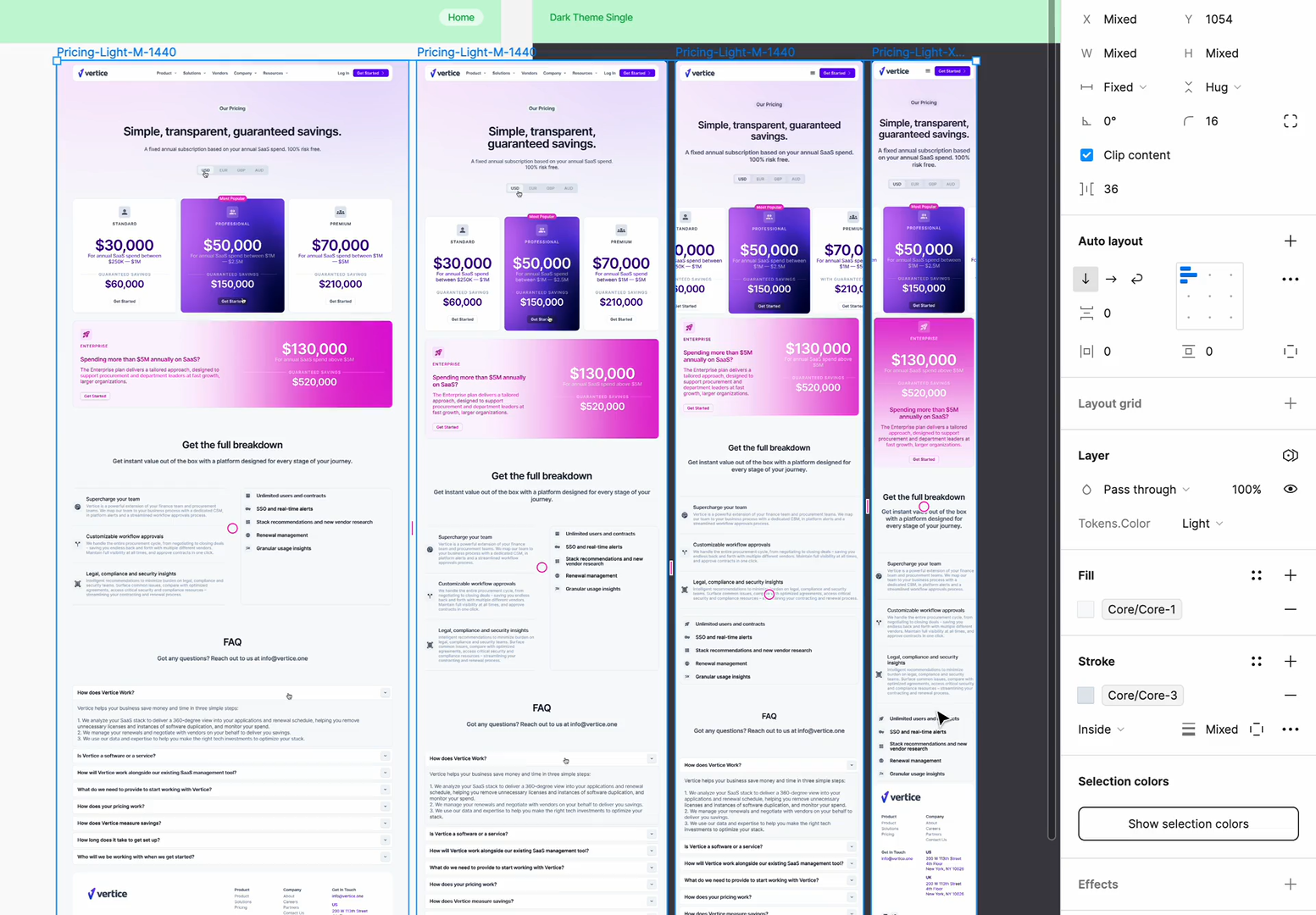Screen dimensions: 1316x915
Task: Add a new Stroke with the plus icon
Action: click(x=1291, y=661)
